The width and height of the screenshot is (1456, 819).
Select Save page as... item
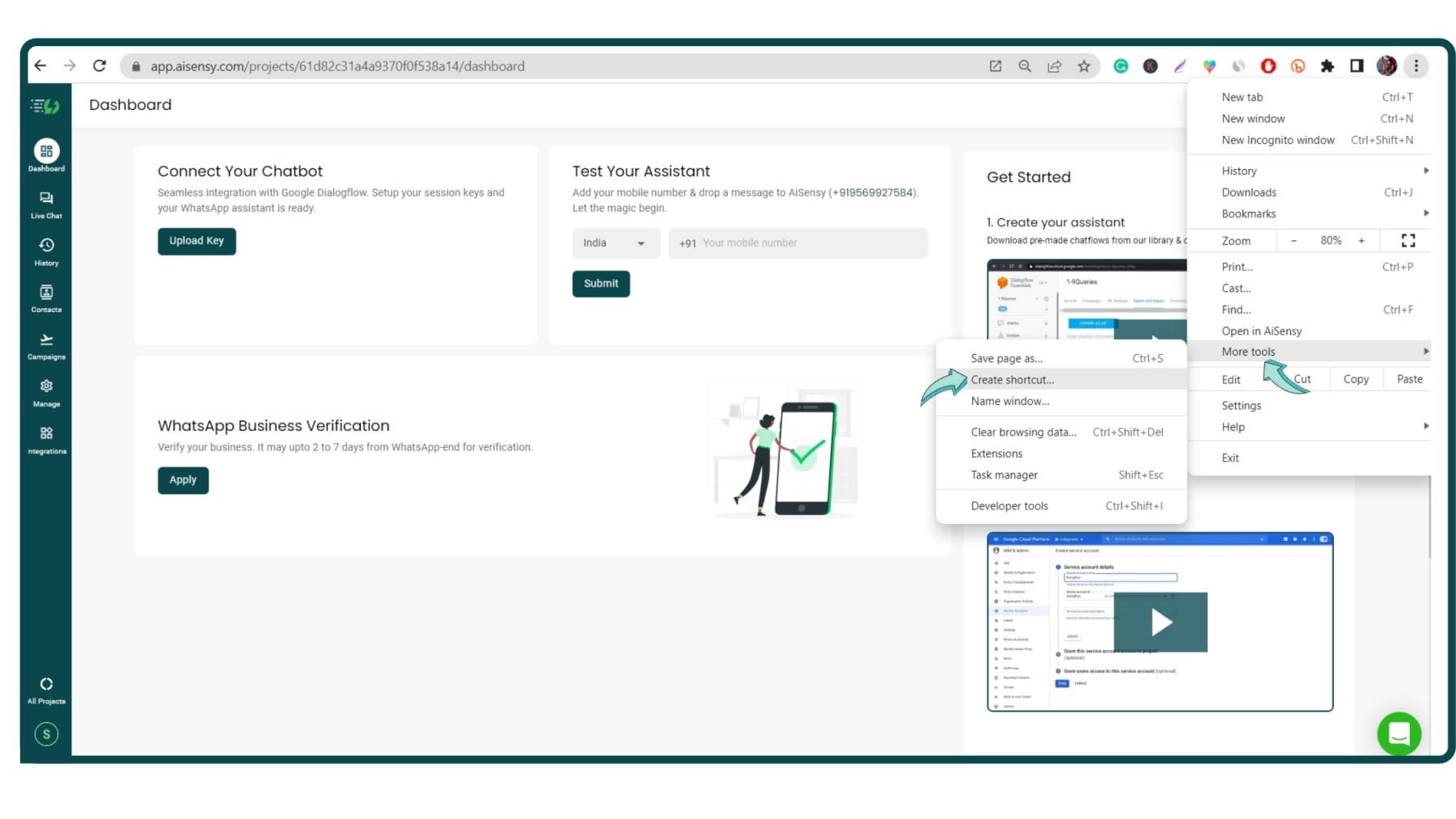1061,358
